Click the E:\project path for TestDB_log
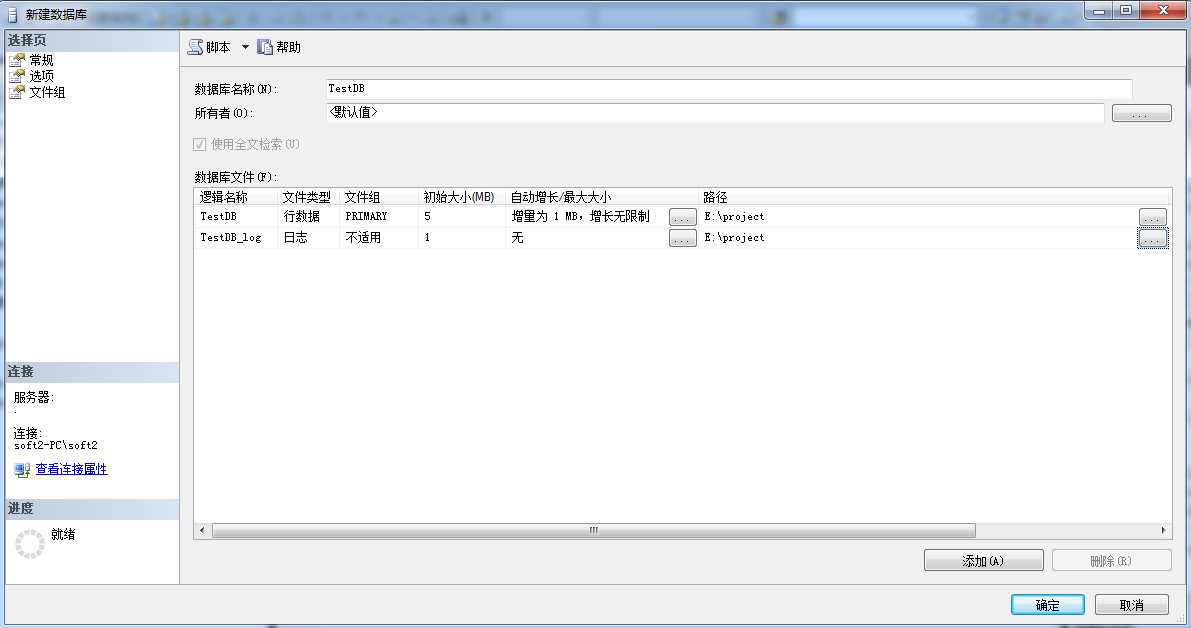The width and height of the screenshot is (1191, 628). pos(918,238)
